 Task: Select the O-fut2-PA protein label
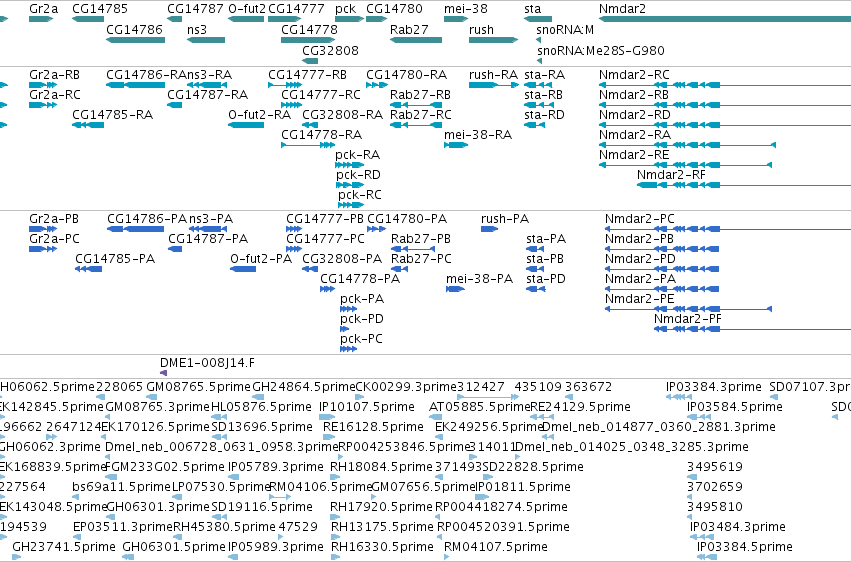261,259
